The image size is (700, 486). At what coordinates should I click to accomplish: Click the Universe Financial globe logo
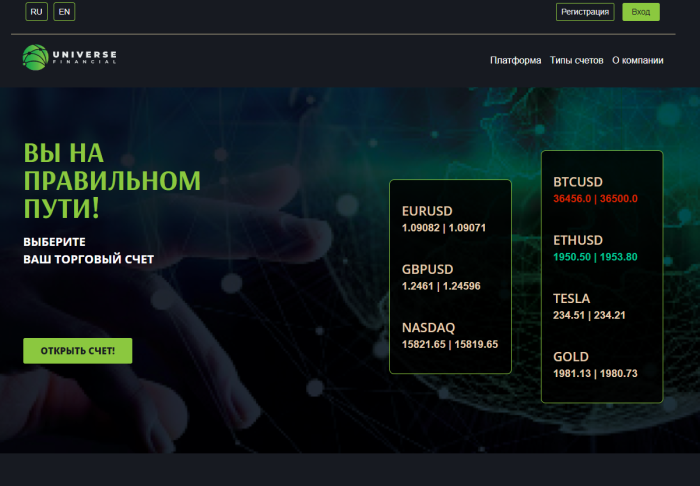coord(35,57)
